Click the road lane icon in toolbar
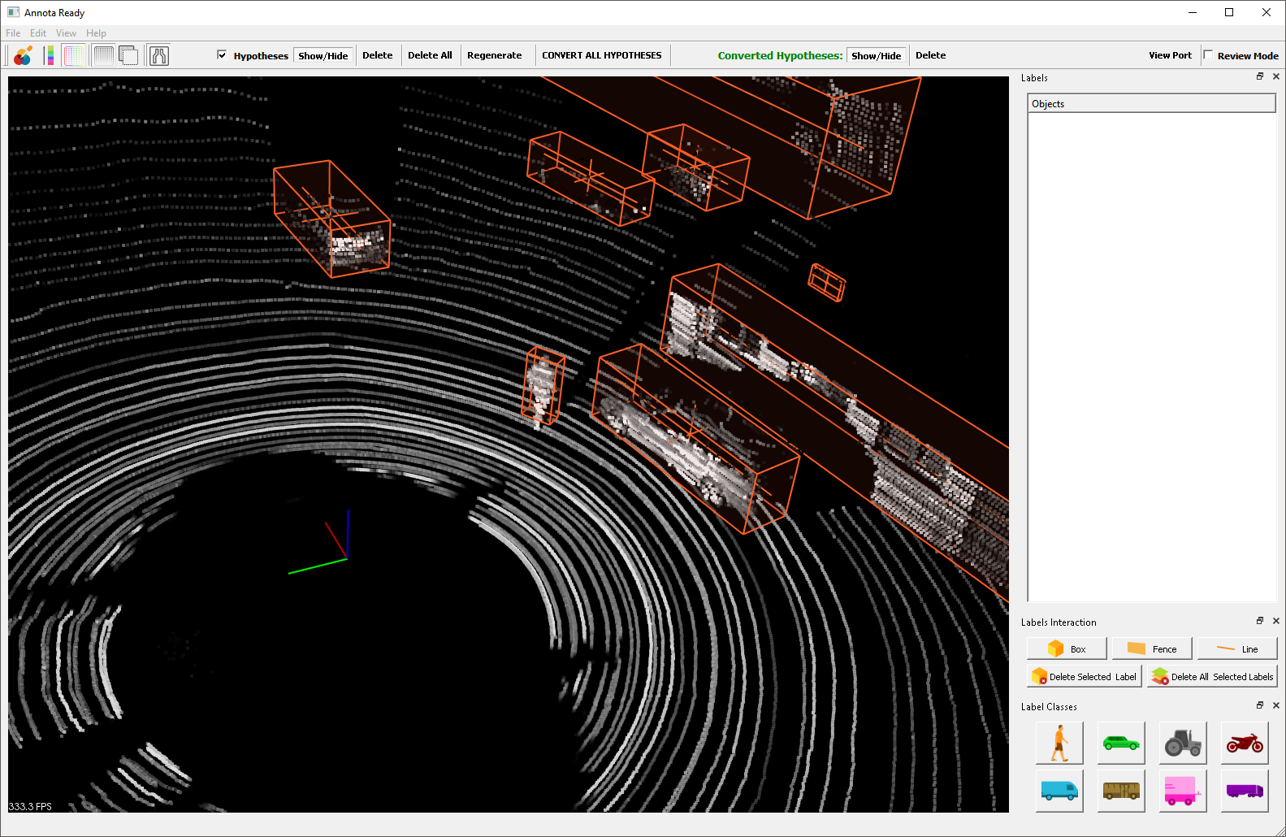This screenshot has width=1286, height=837. click(x=159, y=56)
